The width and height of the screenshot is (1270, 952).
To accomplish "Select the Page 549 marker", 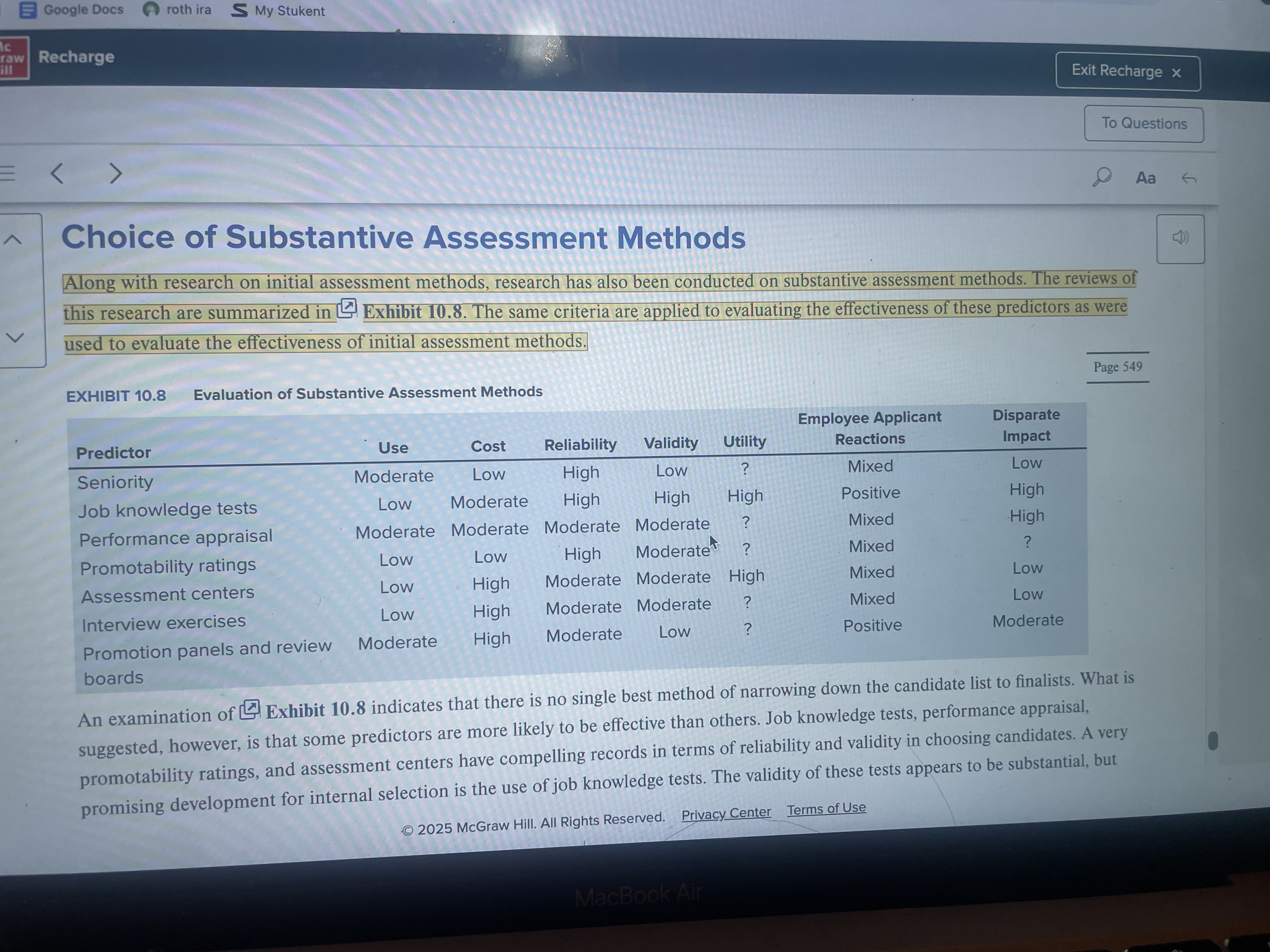I will [1117, 367].
